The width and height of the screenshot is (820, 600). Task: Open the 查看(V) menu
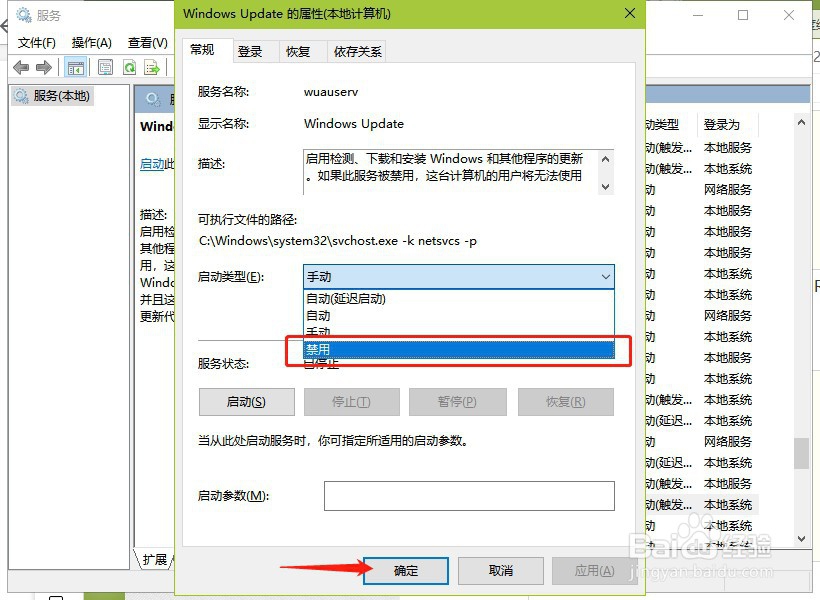click(148, 42)
